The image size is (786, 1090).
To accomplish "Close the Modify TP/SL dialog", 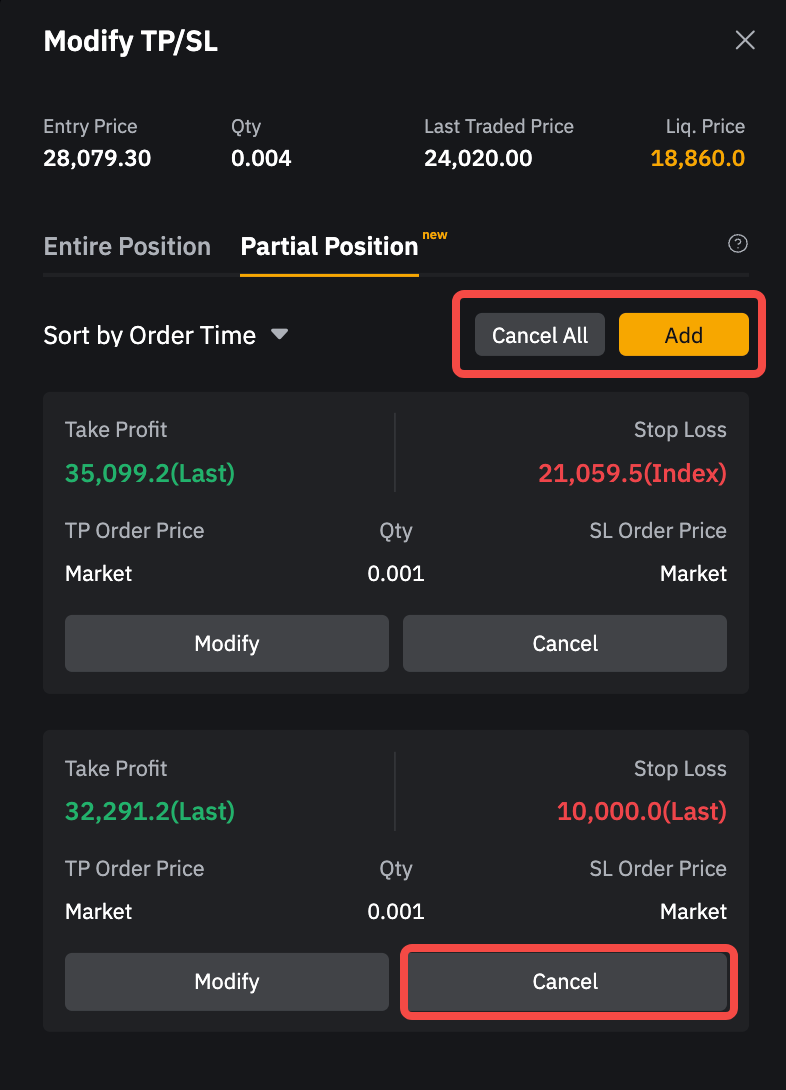I will (745, 41).
